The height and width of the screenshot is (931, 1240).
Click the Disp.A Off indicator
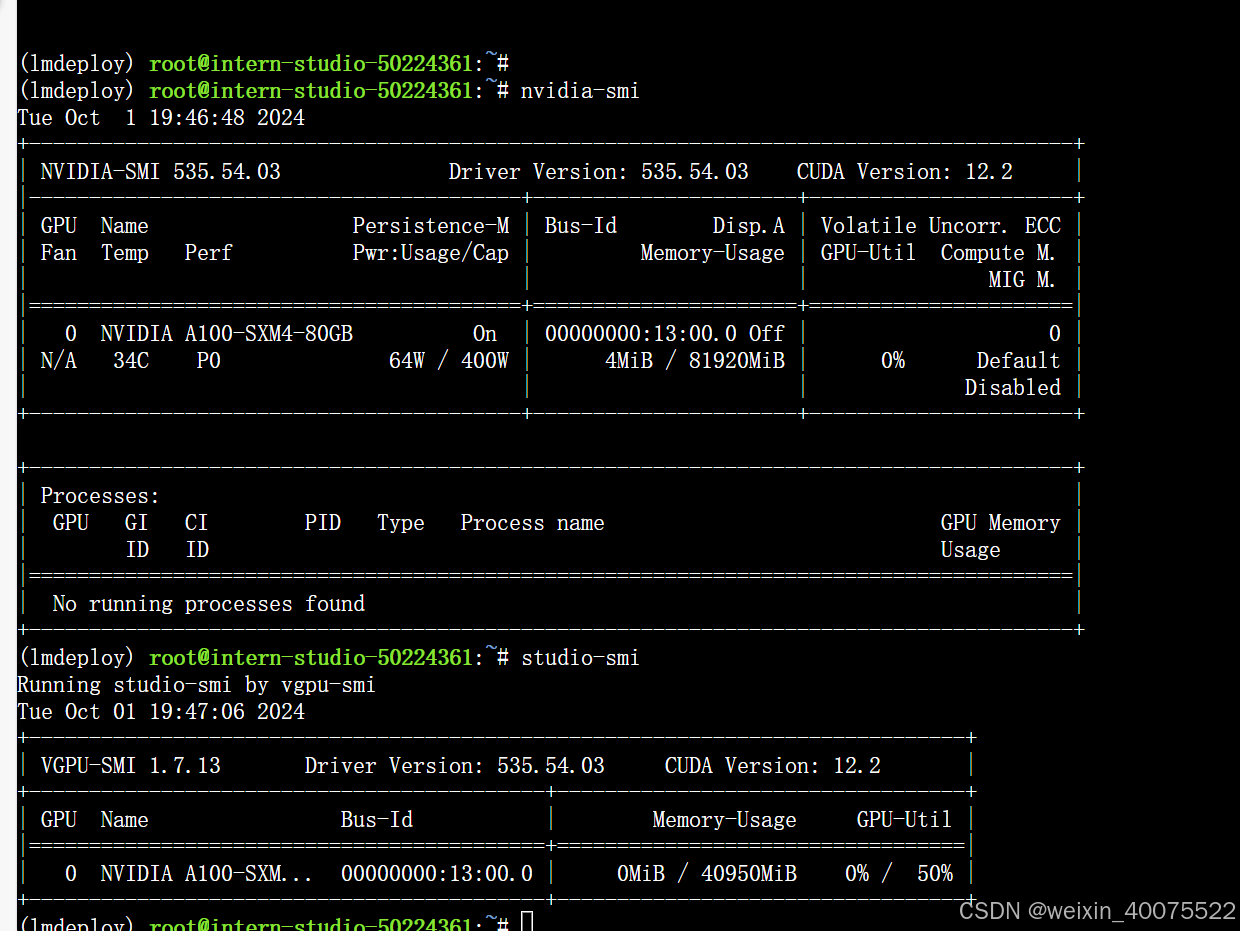766,333
